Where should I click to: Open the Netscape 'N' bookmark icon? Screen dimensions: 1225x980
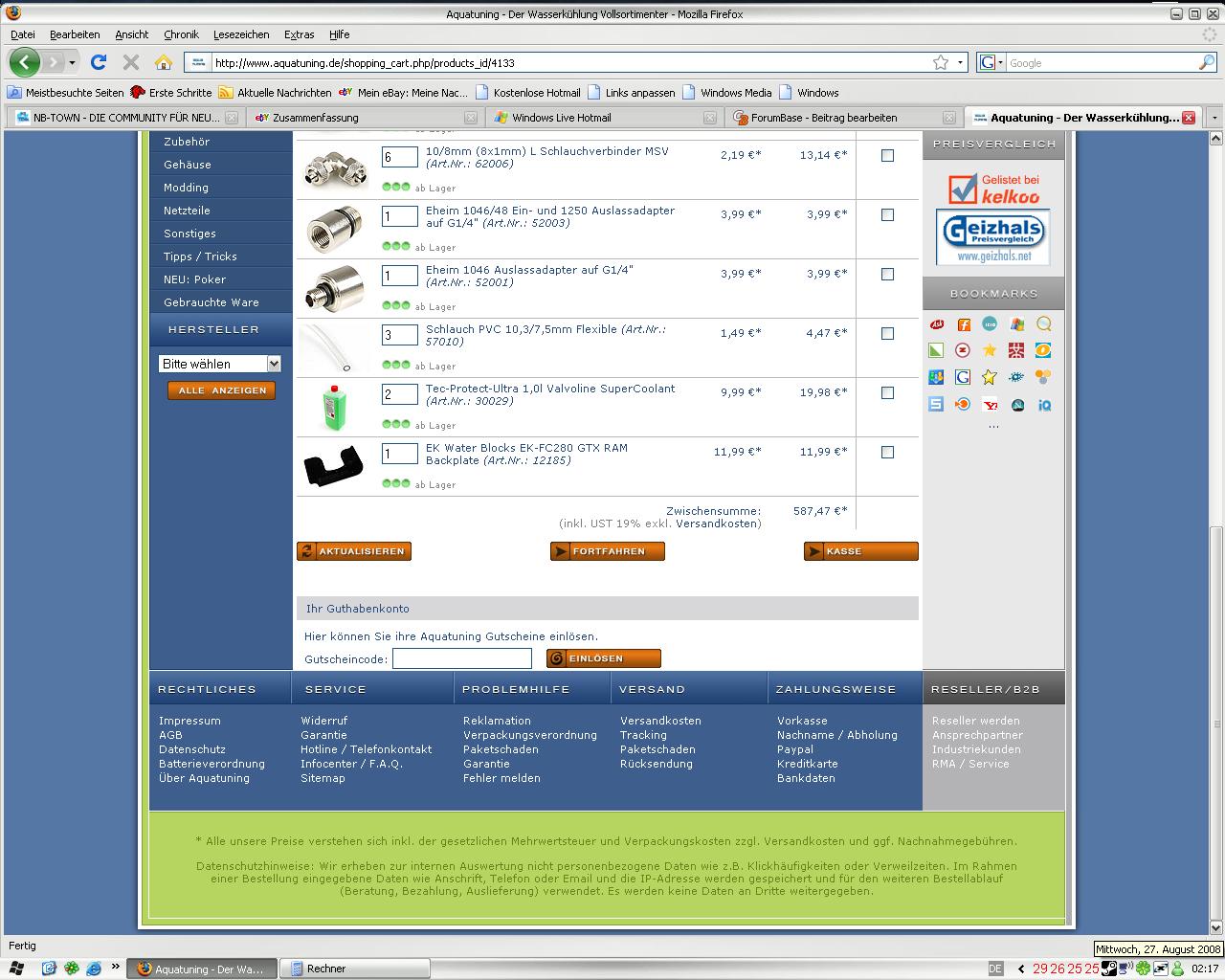1016,404
